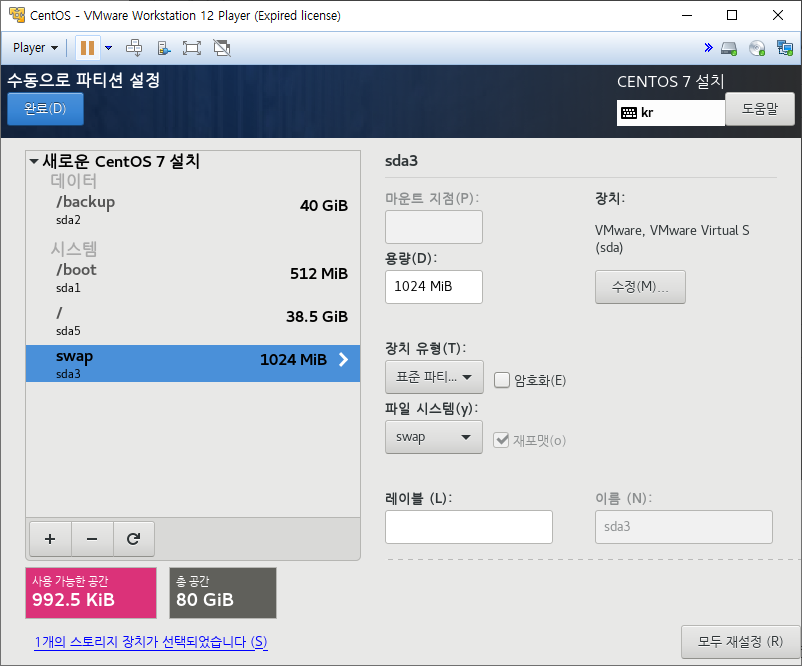Viewport: 802px width, 666px height.
Task: Toggle the 재포맷(o) reformat checkbox
Action: coord(501,440)
